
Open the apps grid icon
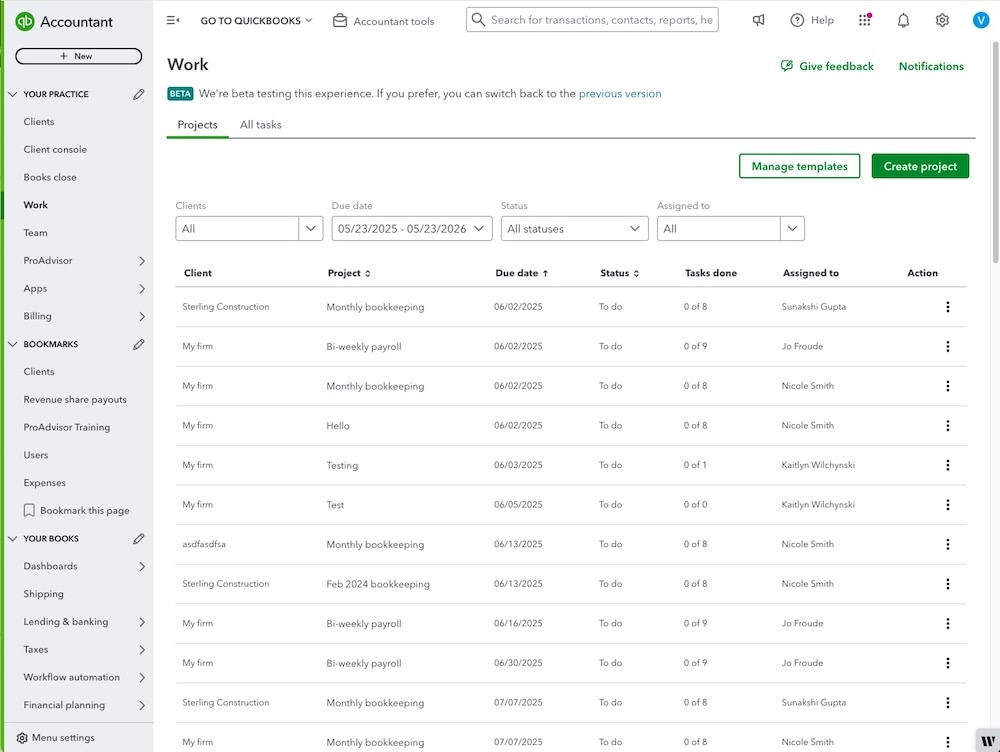click(866, 19)
